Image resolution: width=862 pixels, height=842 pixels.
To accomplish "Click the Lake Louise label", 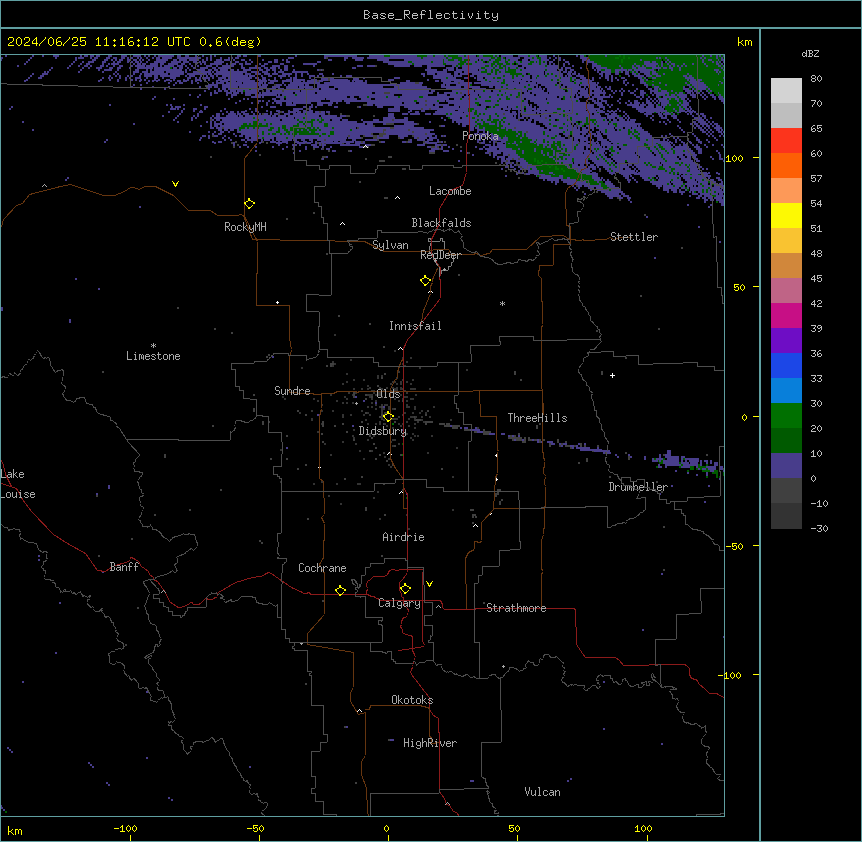I will (x=18, y=484).
